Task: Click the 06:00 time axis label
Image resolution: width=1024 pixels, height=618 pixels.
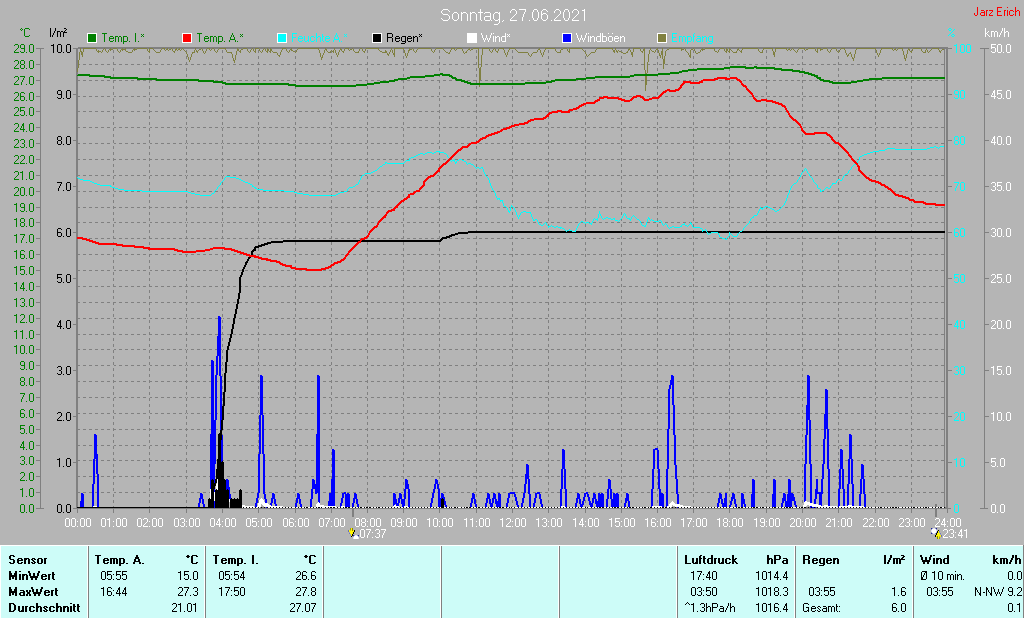Action: [x=296, y=523]
